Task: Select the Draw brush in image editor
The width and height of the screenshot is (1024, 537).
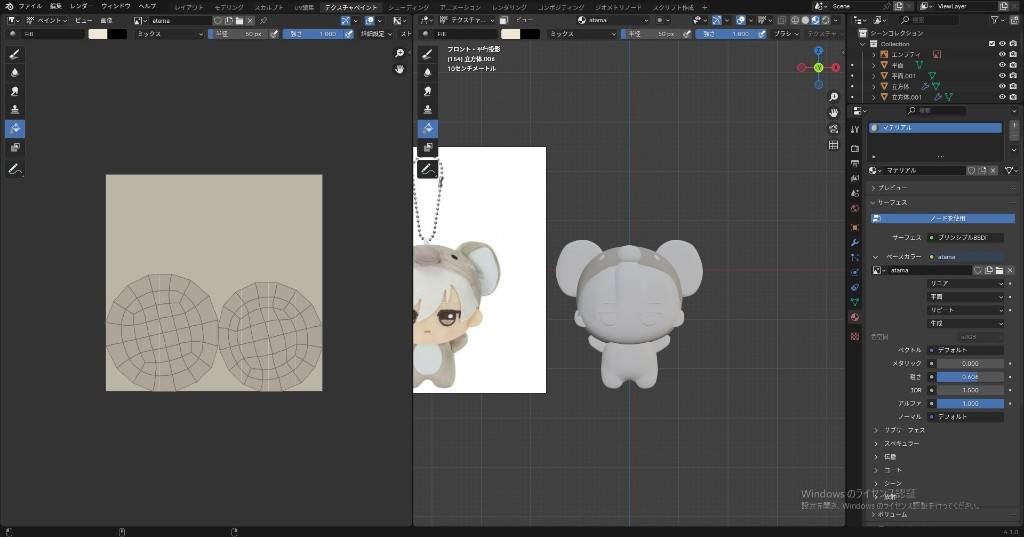Action: tap(15, 54)
